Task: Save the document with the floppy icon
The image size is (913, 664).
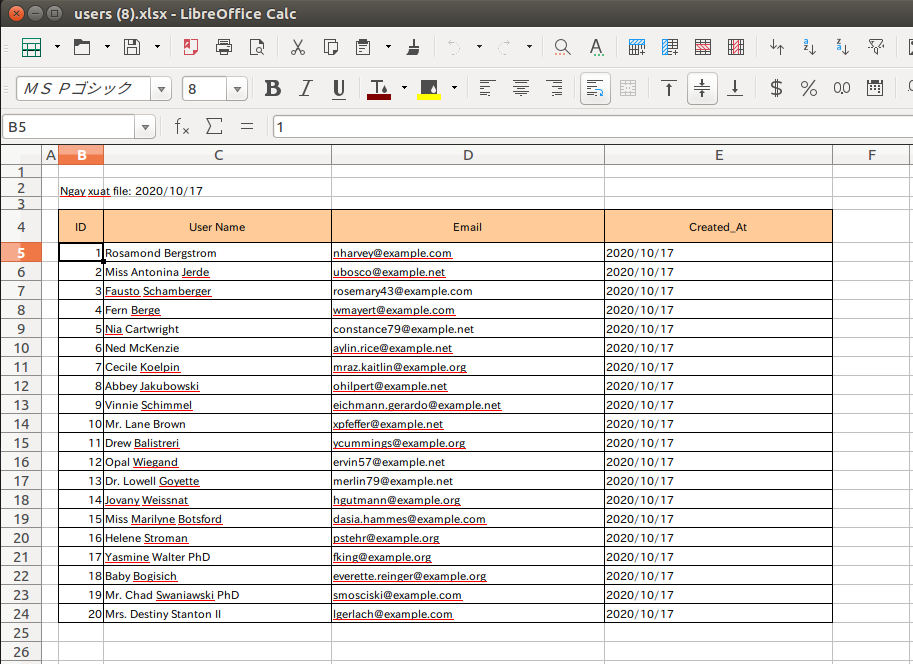Action: pos(132,47)
